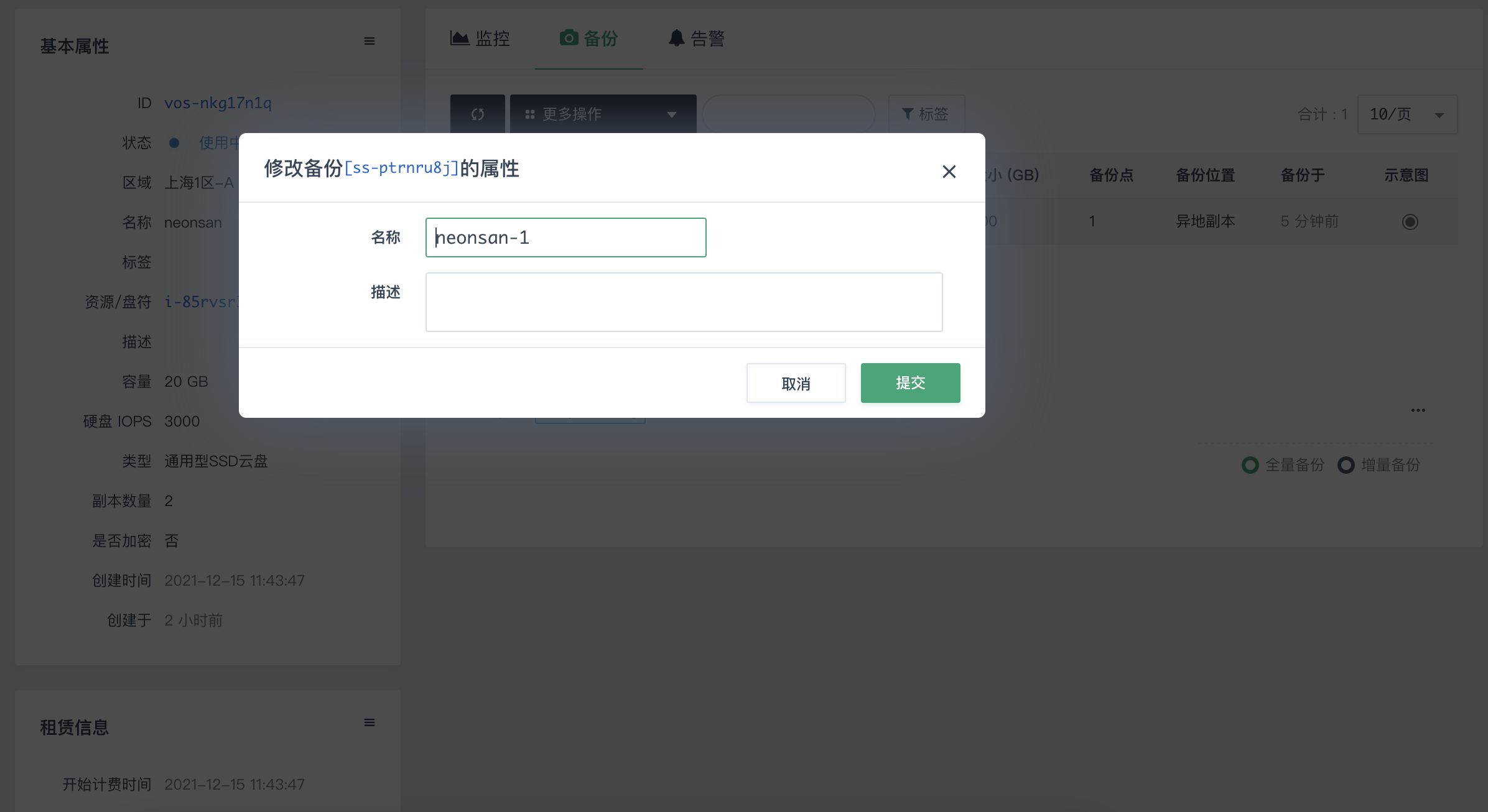Click the 通用型SSD云盘 type value
The width and height of the screenshot is (1488, 812).
(x=216, y=461)
